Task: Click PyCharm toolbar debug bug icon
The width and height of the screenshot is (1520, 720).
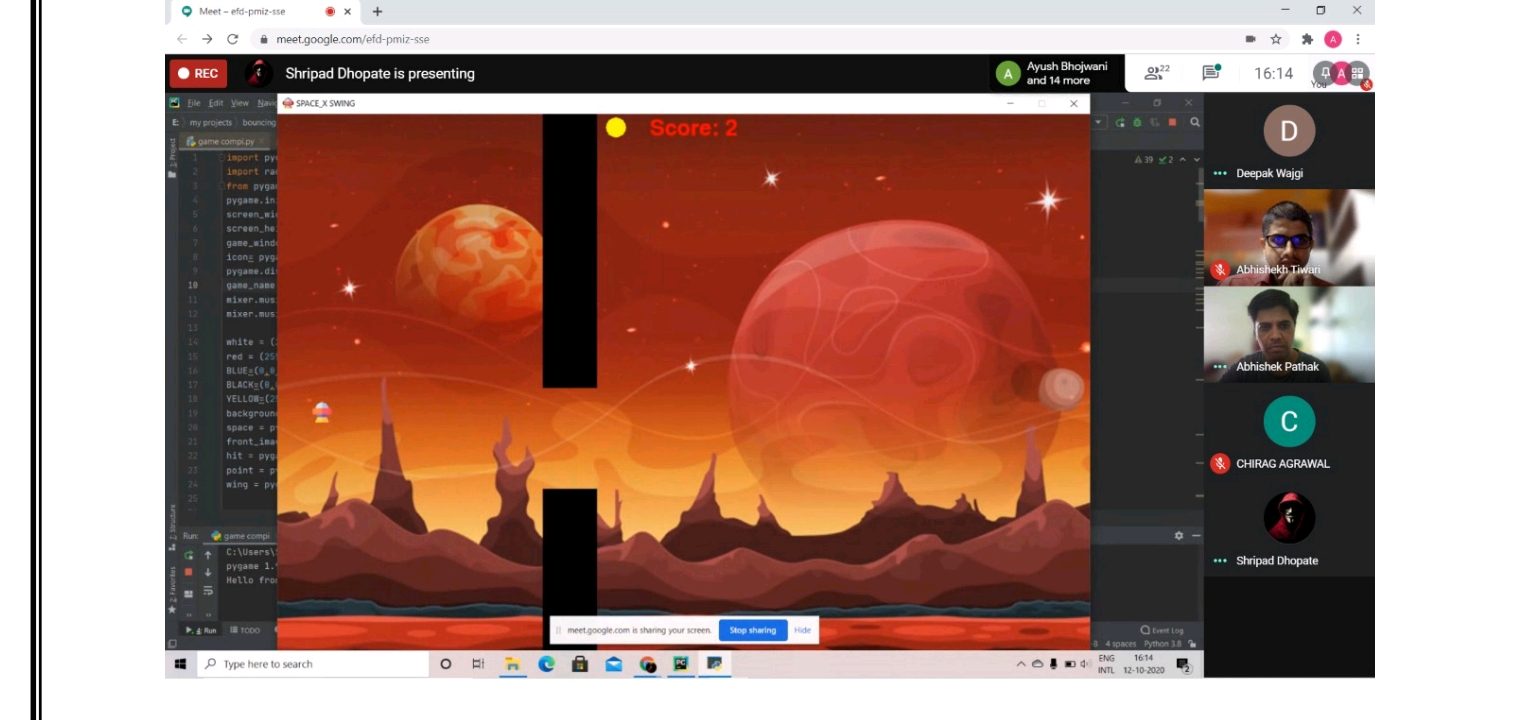Action: 1137,122
